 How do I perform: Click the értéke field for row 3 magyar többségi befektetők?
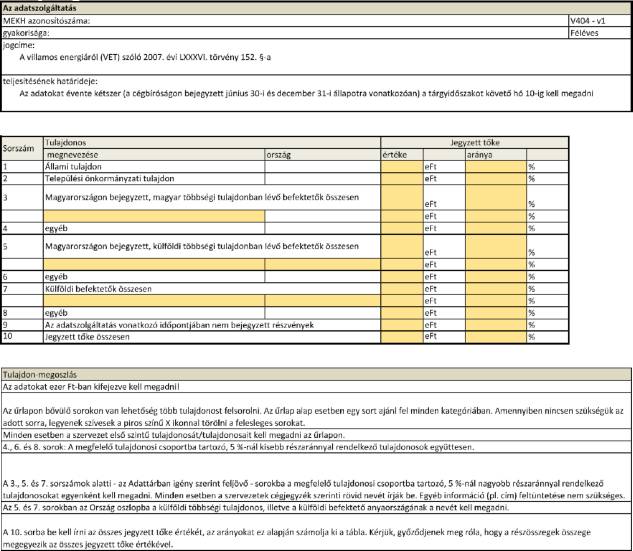click(x=402, y=197)
